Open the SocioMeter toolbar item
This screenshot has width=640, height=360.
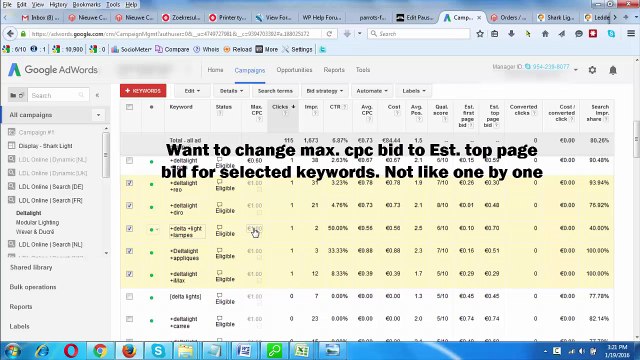coord(131,49)
